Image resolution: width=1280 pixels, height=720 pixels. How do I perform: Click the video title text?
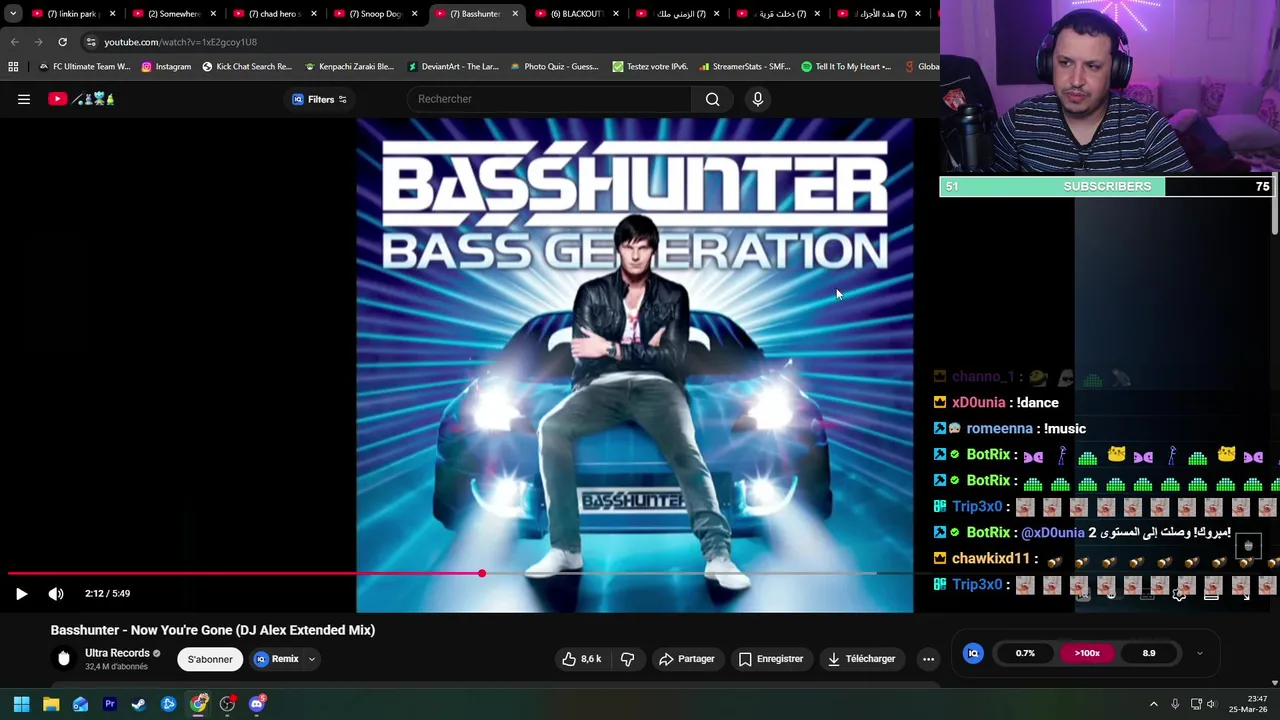pyautogui.click(x=213, y=630)
